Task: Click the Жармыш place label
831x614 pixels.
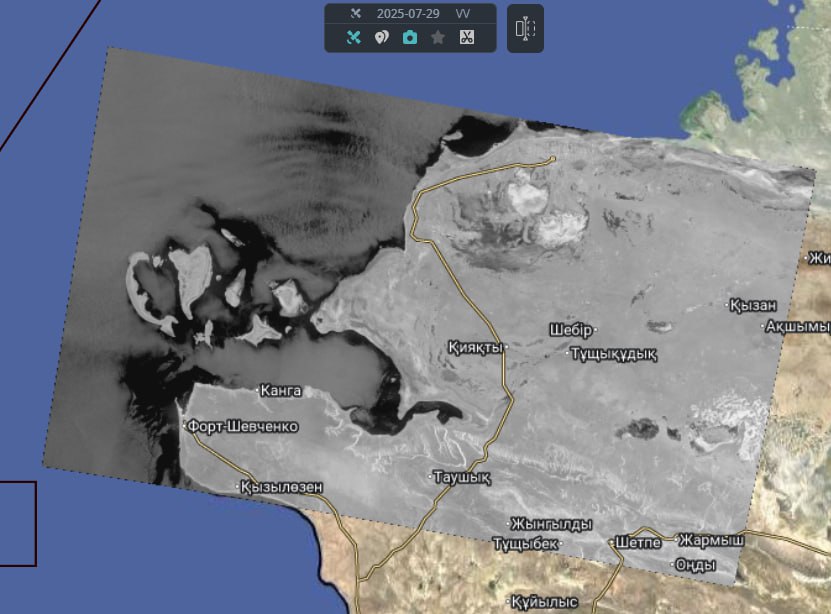Action: [712, 540]
